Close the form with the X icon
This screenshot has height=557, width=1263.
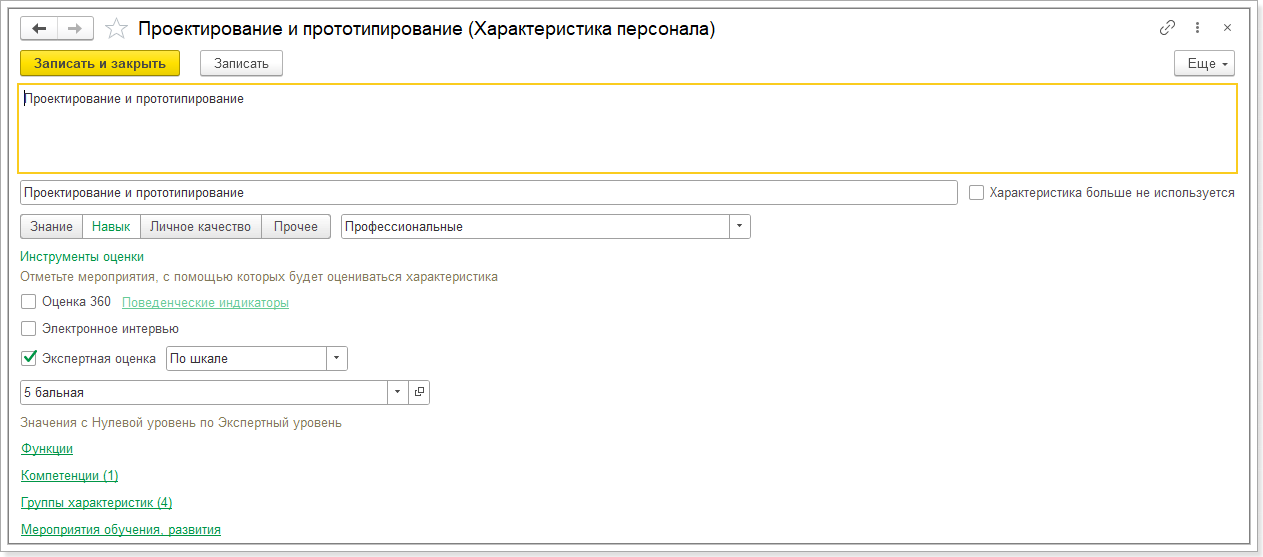pyautogui.click(x=1227, y=28)
